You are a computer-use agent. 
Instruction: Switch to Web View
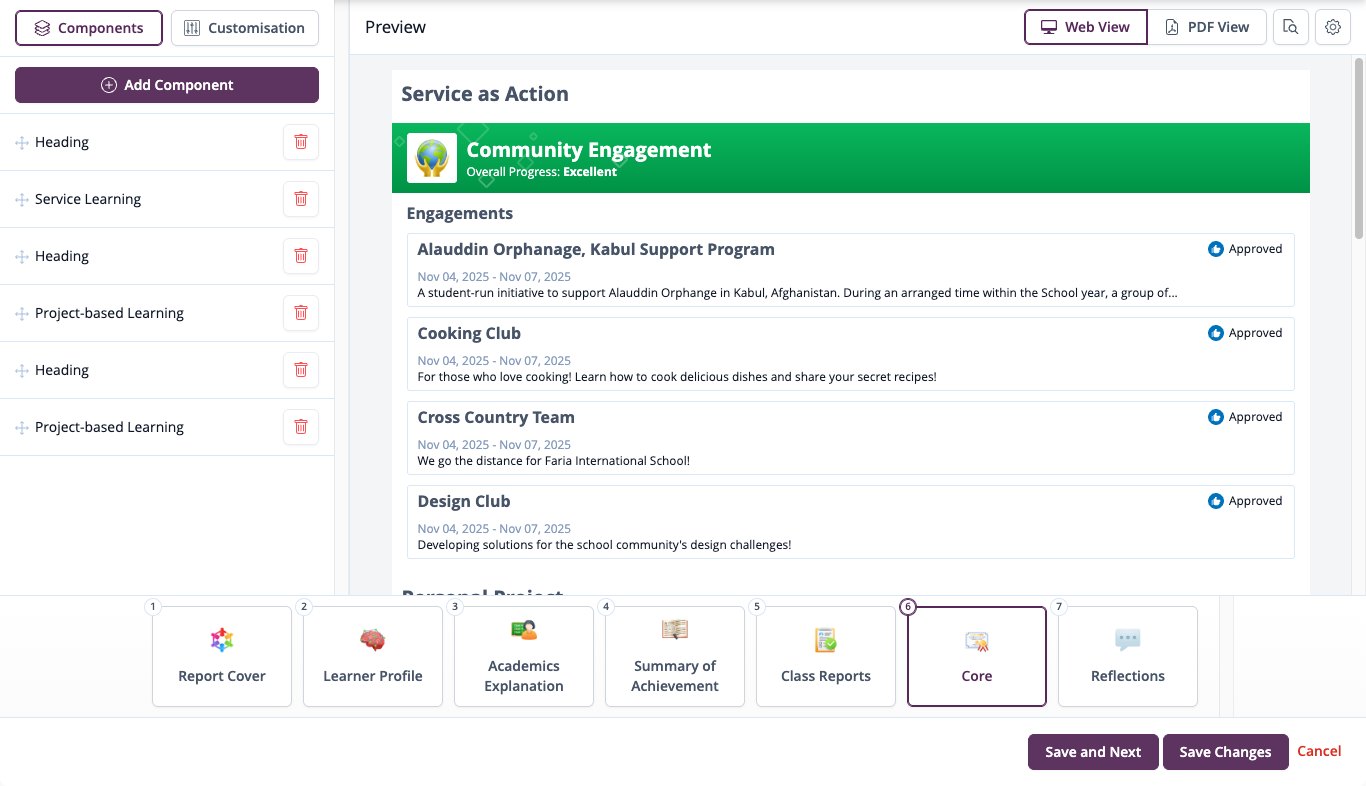tap(1085, 27)
